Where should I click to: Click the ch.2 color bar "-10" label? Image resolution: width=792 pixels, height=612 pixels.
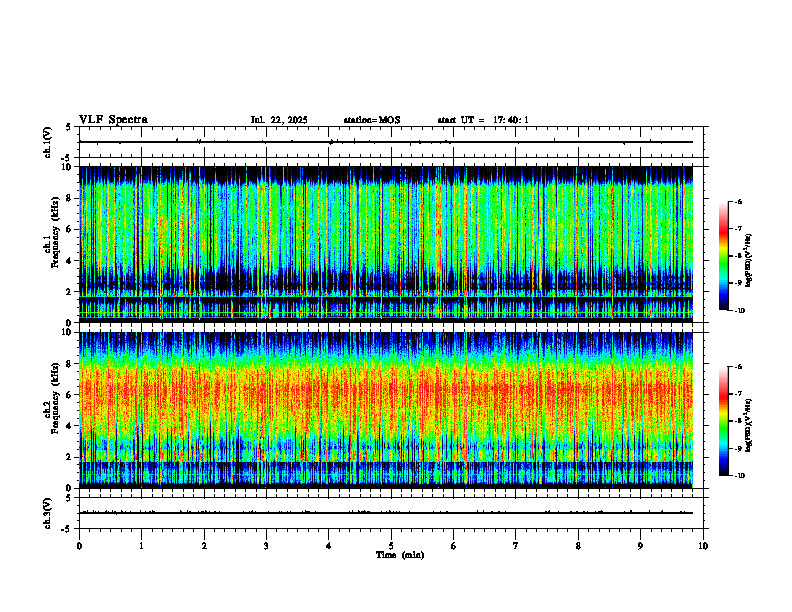[739, 476]
